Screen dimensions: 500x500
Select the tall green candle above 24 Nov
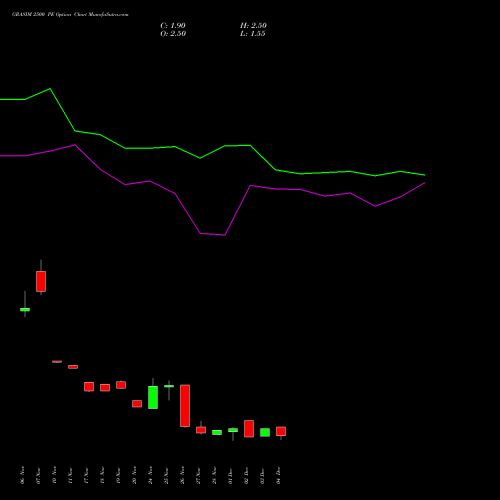pos(153,397)
